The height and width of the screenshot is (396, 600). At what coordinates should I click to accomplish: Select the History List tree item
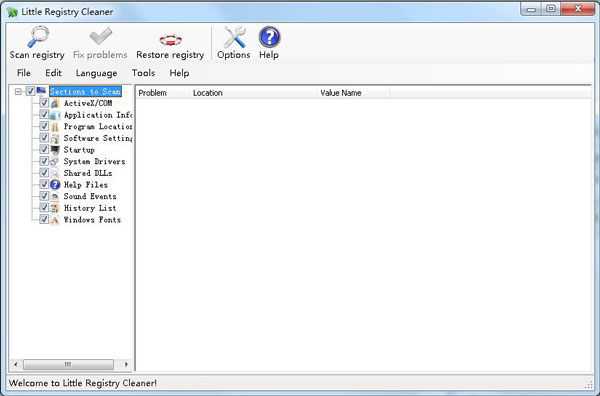(x=90, y=208)
